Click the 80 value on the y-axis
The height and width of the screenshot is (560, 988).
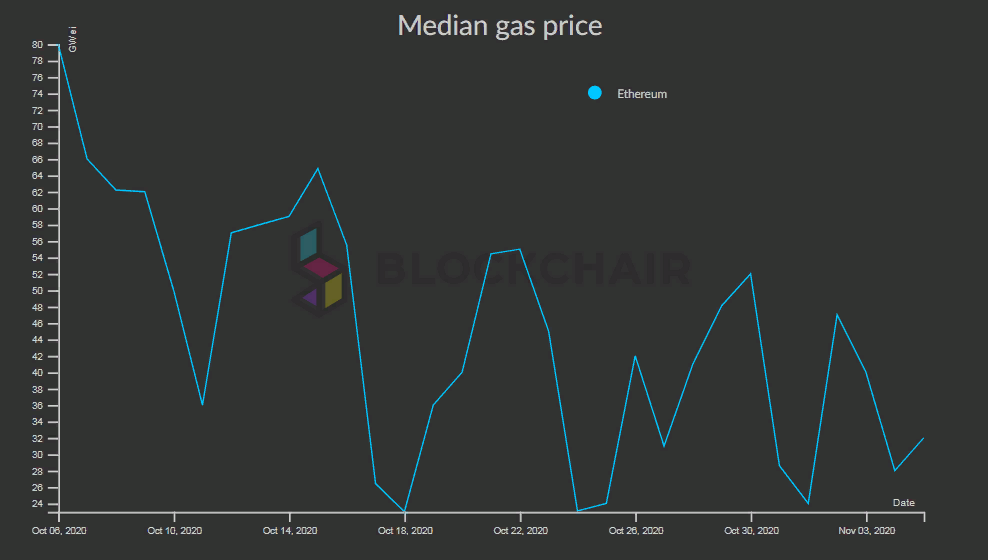tap(37, 45)
